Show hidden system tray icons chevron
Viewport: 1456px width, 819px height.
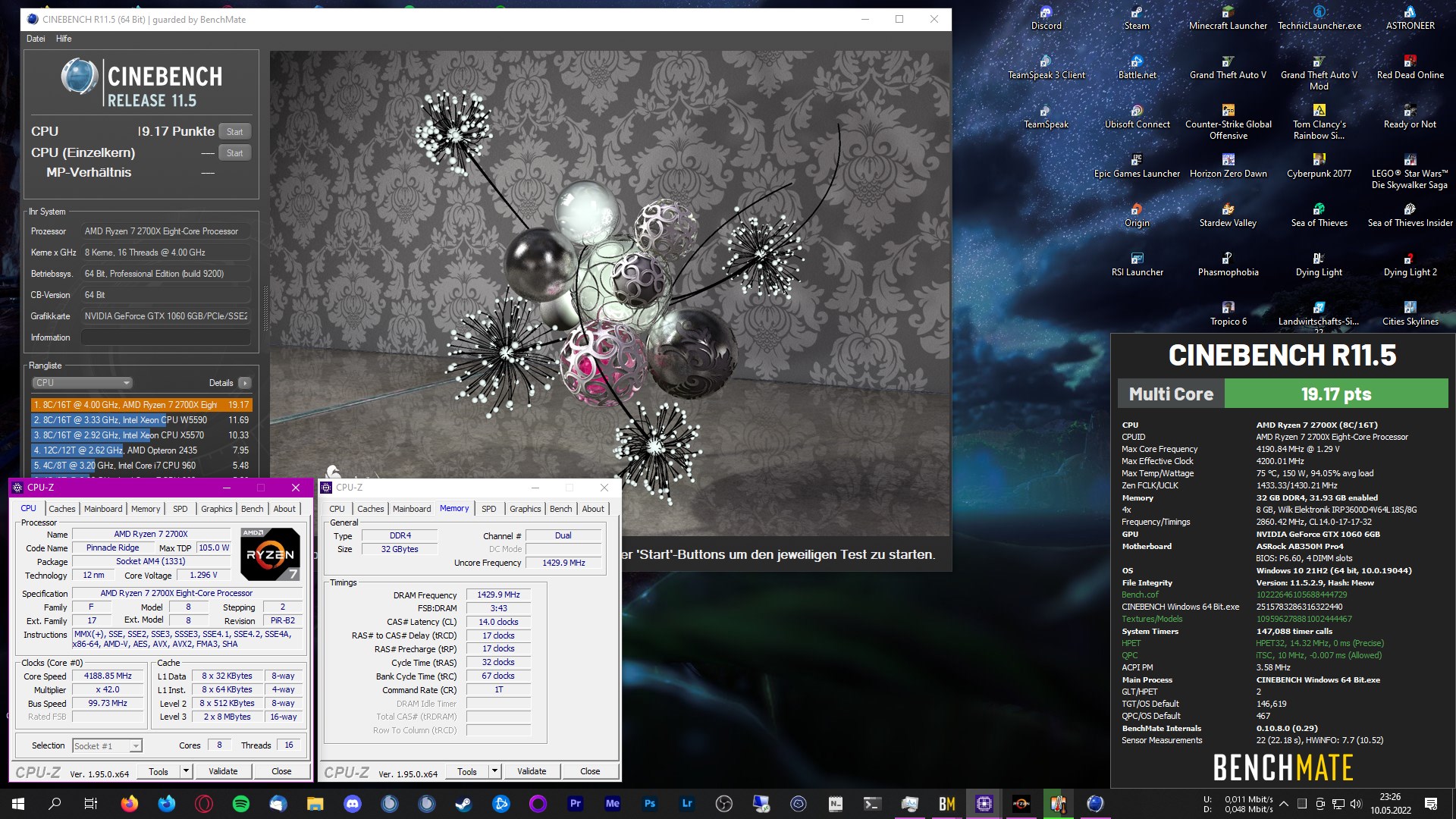[1283, 804]
